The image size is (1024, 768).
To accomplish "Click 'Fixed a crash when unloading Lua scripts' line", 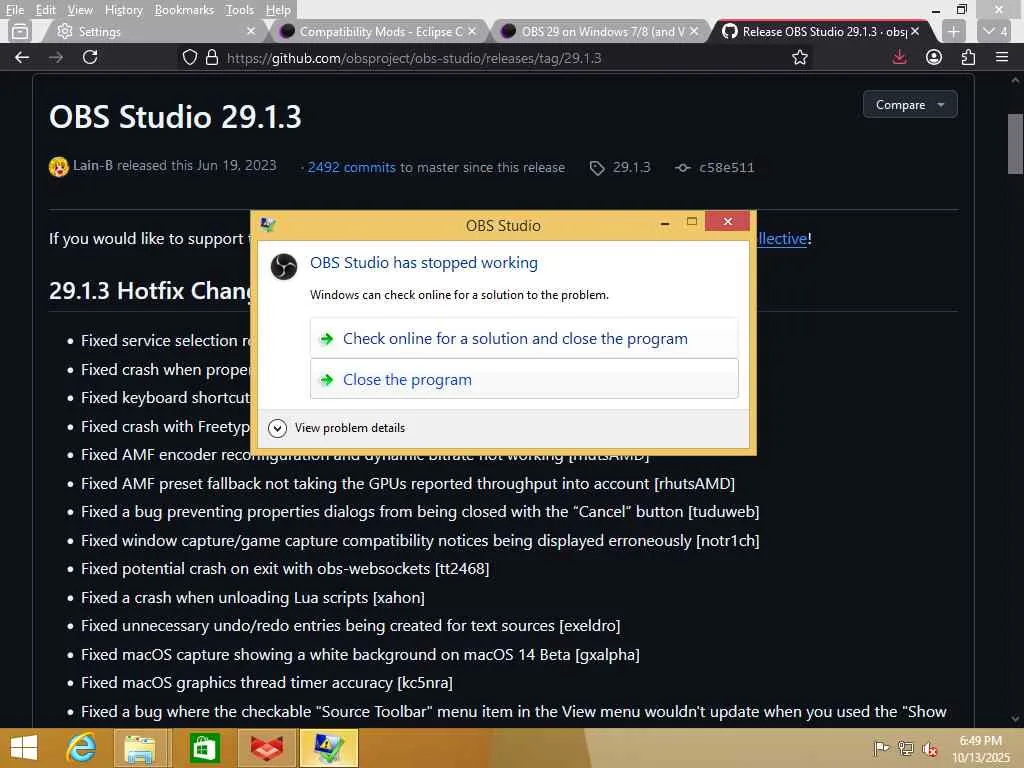I will (253, 598).
